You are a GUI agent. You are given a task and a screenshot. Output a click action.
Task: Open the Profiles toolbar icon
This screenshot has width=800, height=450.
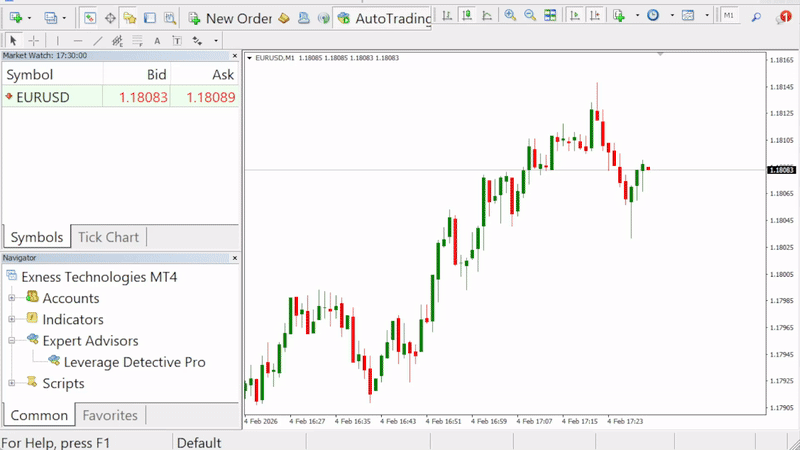pos(50,18)
